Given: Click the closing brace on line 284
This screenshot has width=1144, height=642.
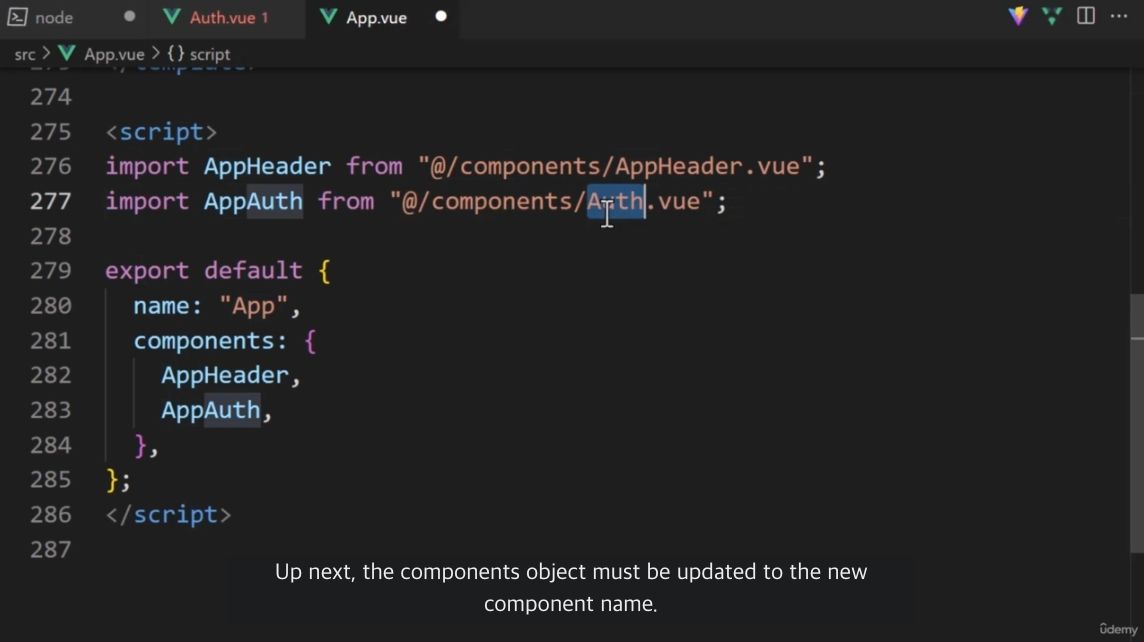Looking at the screenshot, I should [140, 445].
